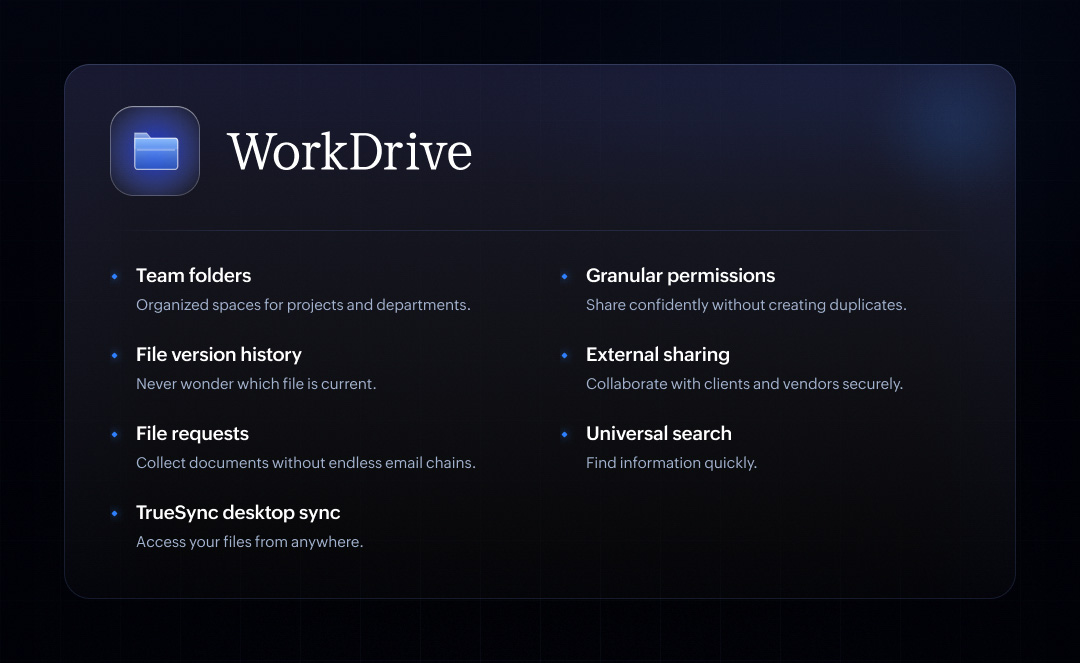Select the Universal search heading
Screen dimensions: 1080x663
[658, 434]
